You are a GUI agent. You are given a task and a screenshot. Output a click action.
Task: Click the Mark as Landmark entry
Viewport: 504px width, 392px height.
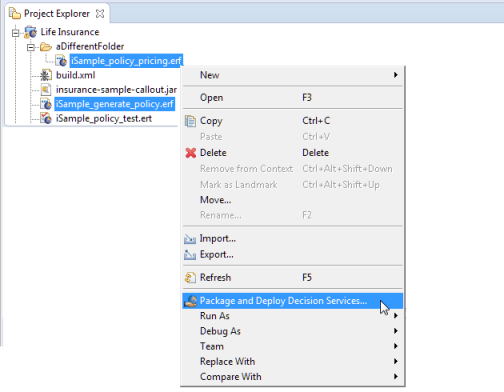[x=293, y=185]
